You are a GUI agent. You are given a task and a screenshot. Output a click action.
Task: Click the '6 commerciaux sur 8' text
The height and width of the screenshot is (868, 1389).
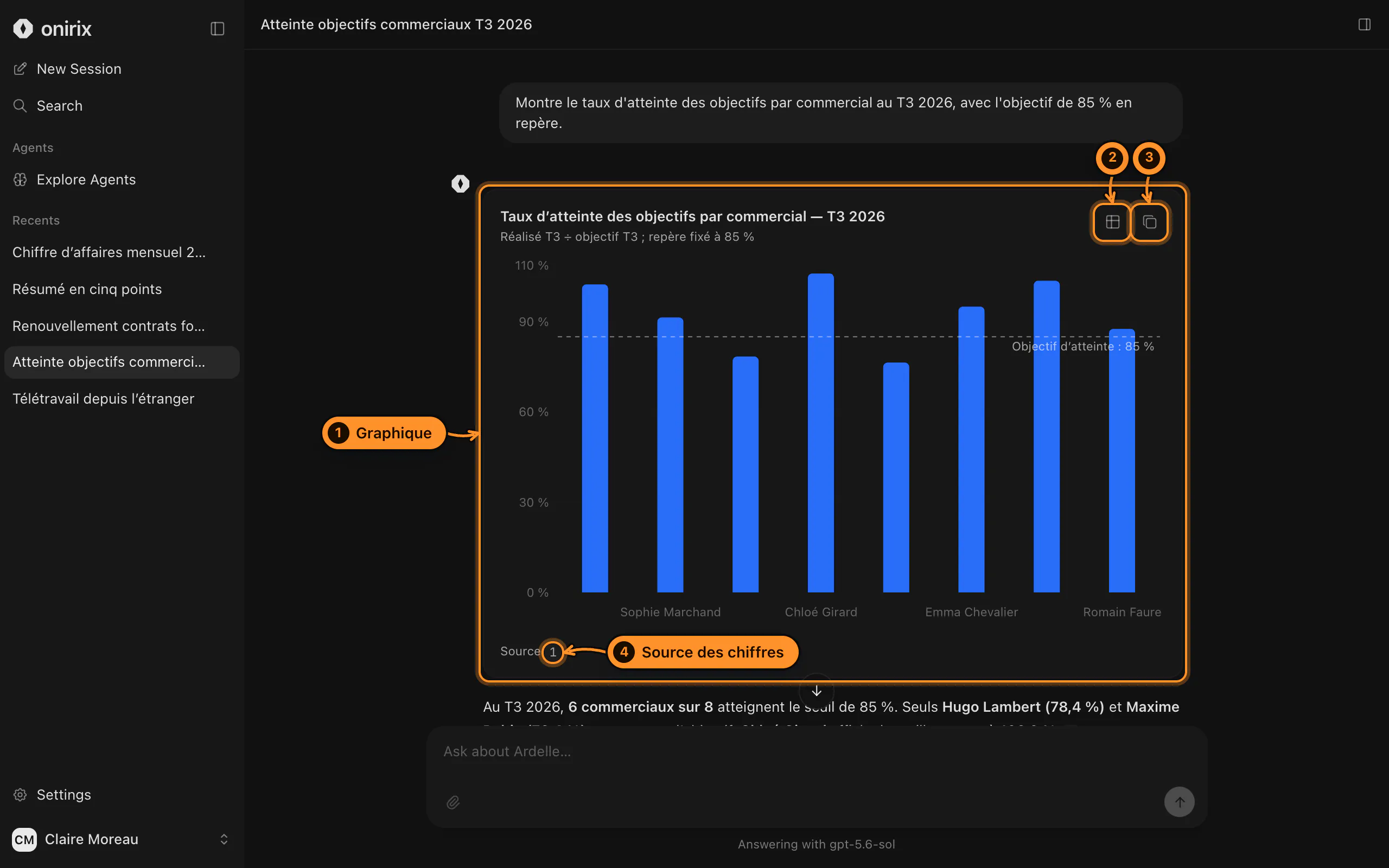[x=641, y=707]
